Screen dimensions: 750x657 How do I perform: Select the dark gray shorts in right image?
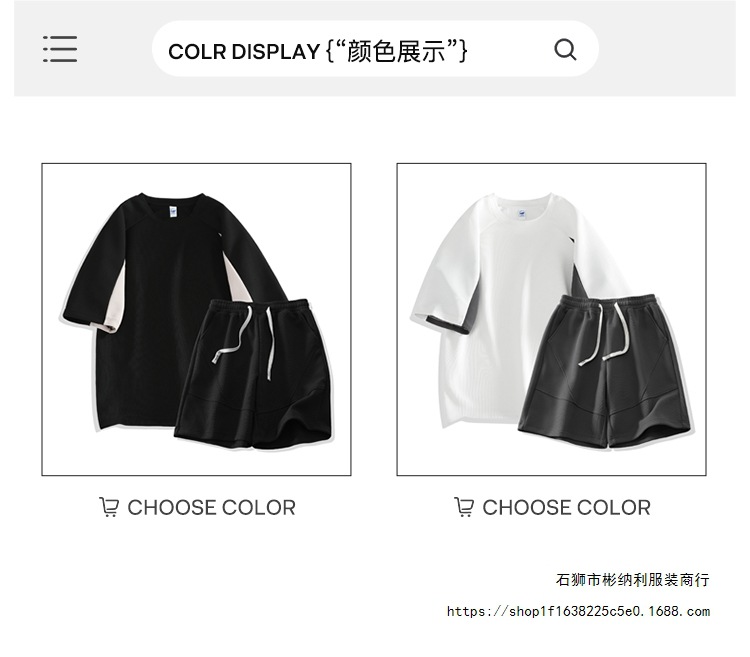605,371
